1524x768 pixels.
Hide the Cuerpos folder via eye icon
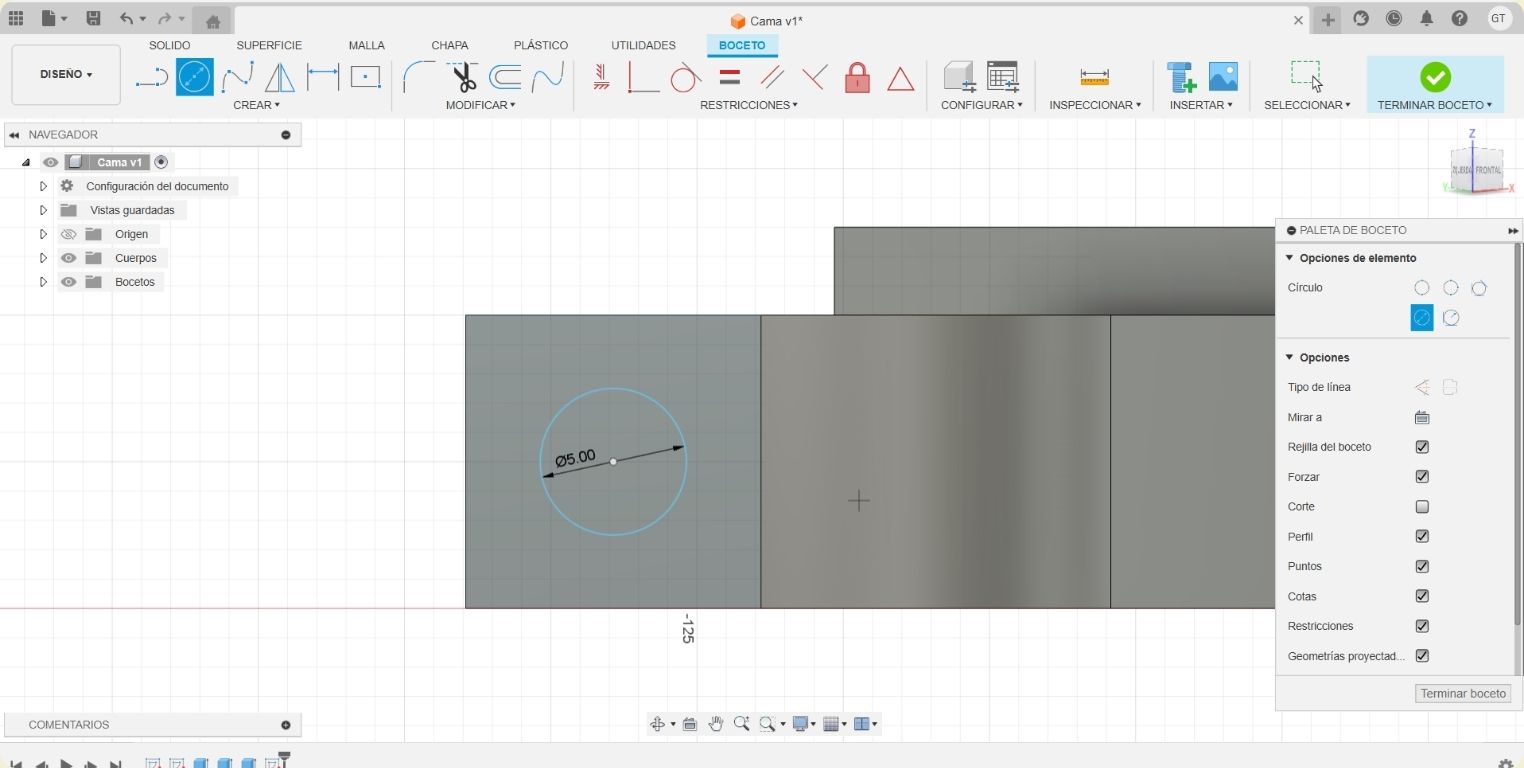coord(68,258)
